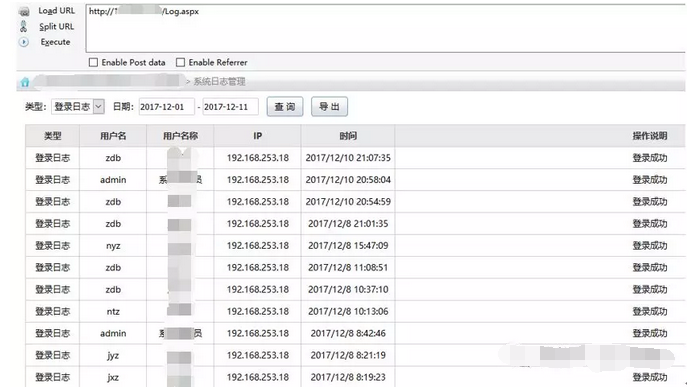Viewport: 696px width, 391px height.
Task: Open the 登录日志 type dropdown
Action: [x=78, y=107]
